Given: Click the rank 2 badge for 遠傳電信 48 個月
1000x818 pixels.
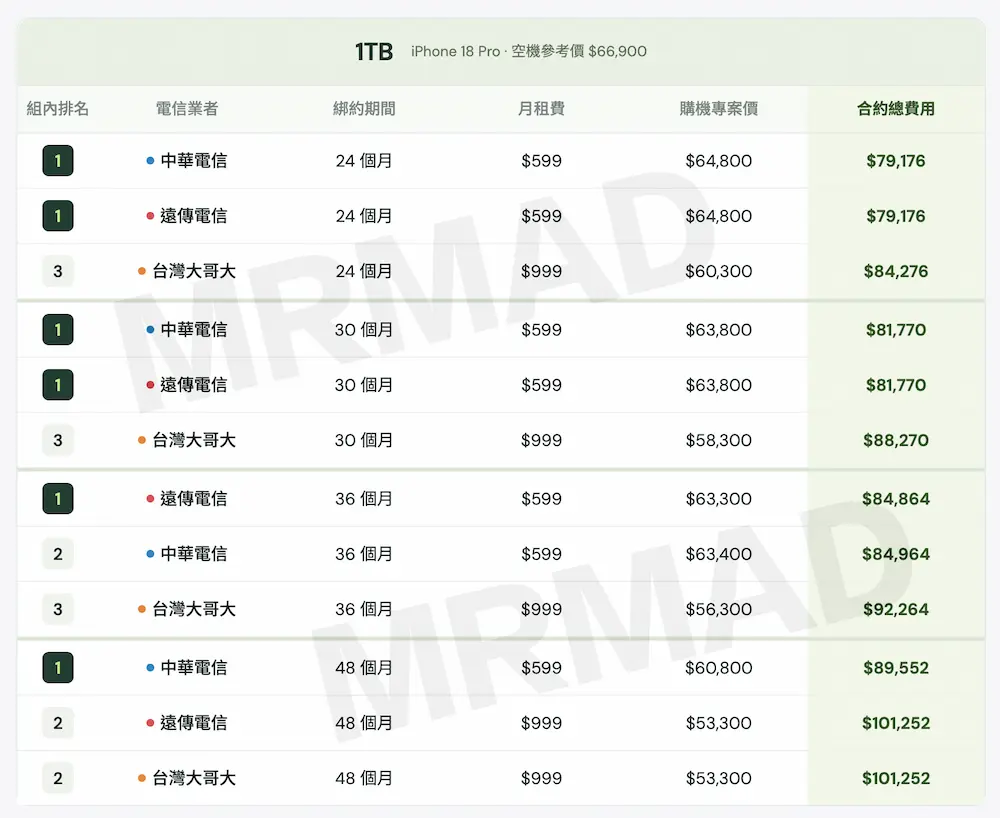Looking at the screenshot, I should [x=58, y=723].
